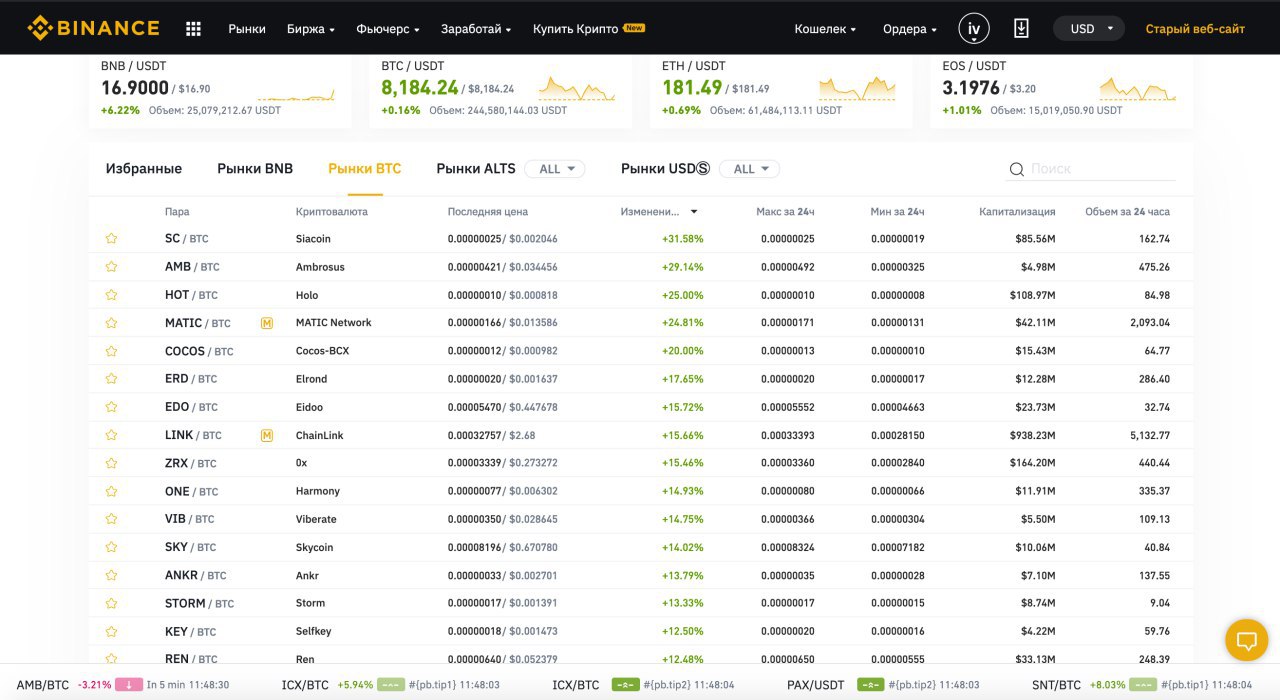This screenshot has width=1280, height=700.
Task: Sort by Объем за 24 часа header
Action: click(x=1127, y=212)
